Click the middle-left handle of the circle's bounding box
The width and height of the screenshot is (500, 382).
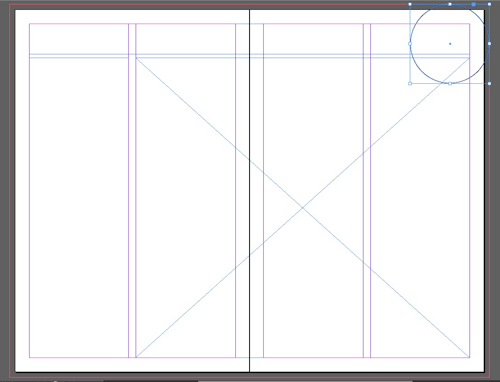(x=410, y=44)
